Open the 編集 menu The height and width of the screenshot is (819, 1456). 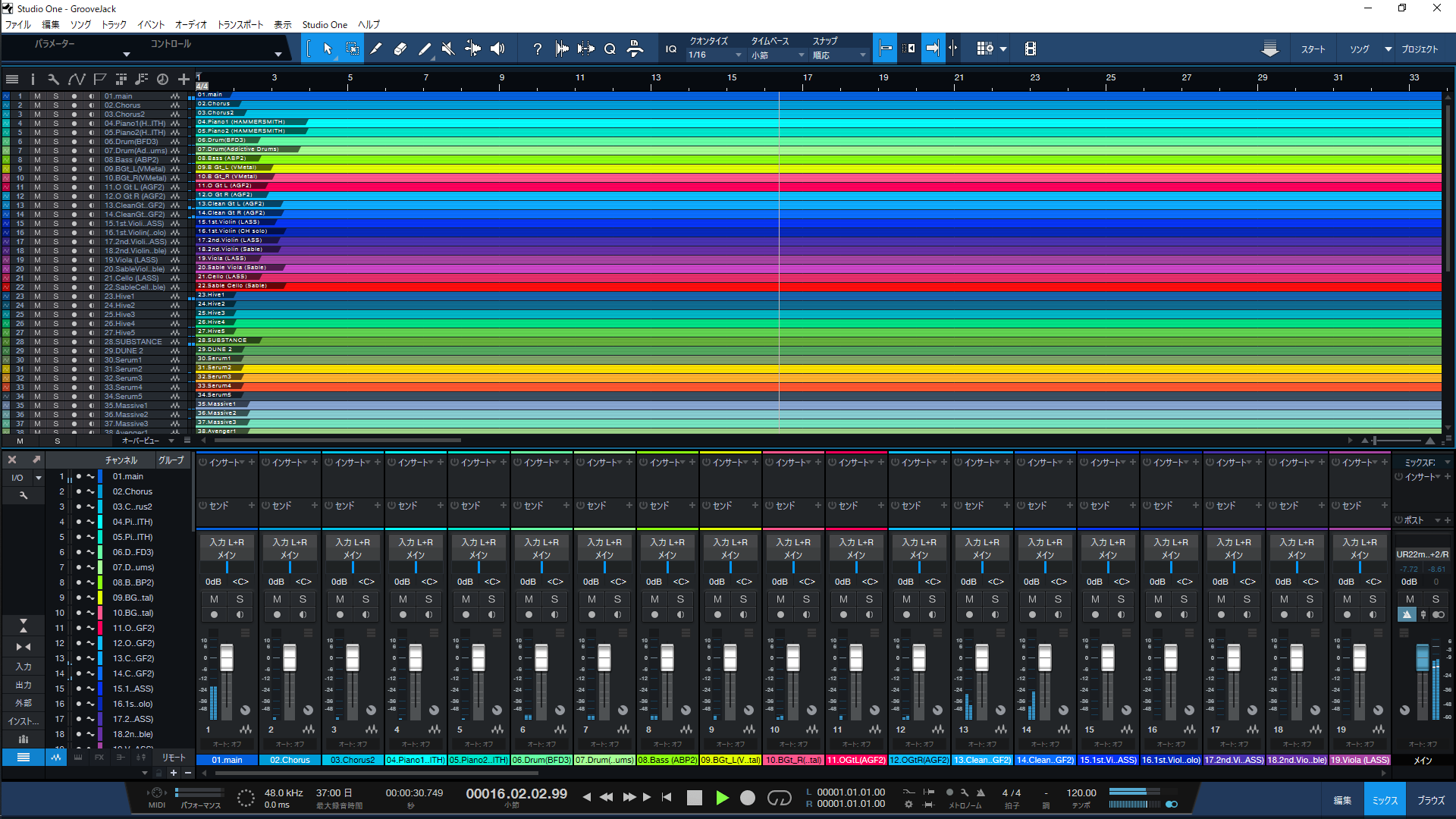click(x=51, y=25)
